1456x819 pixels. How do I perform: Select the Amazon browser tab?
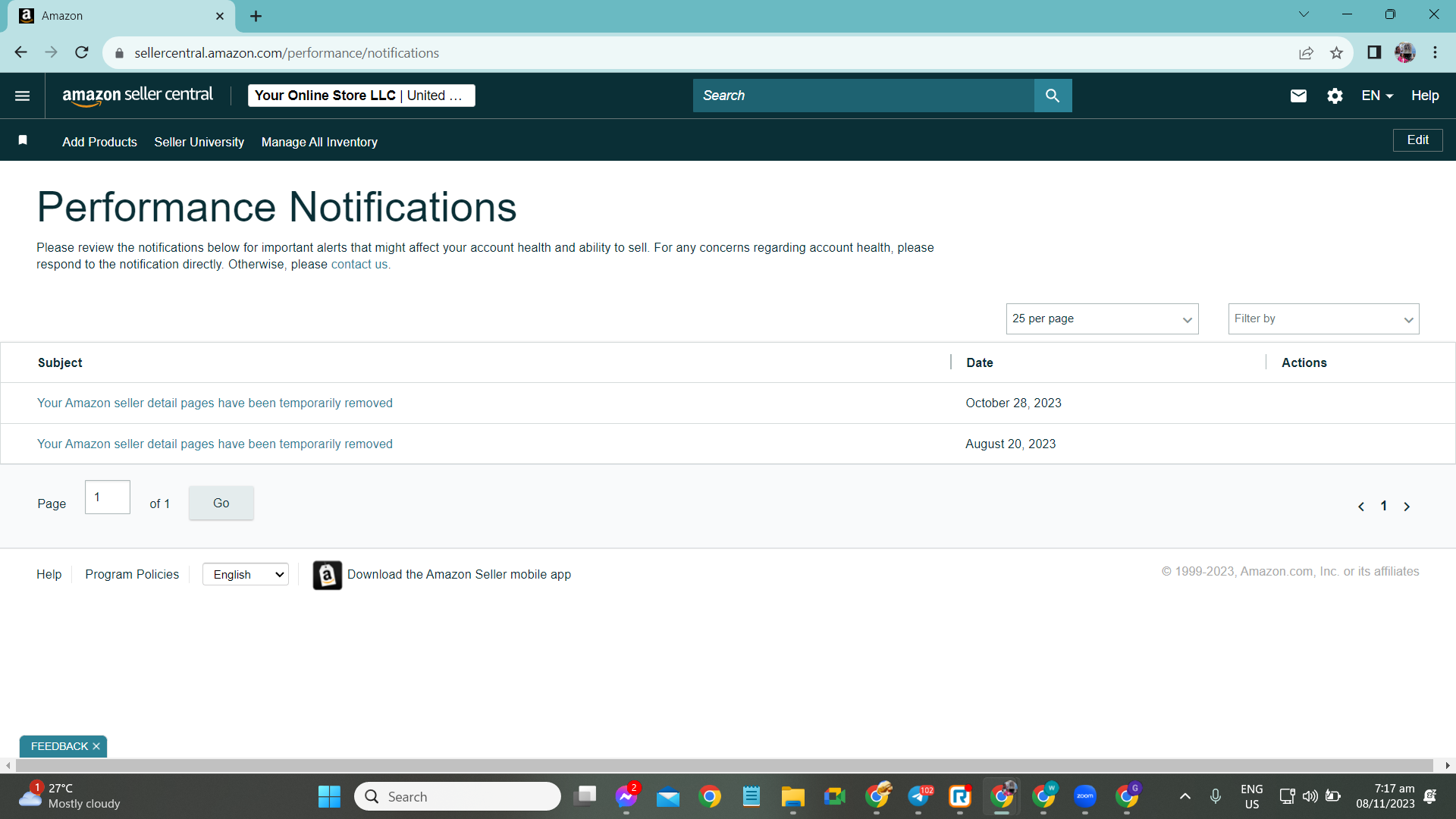pyautogui.click(x=121, y=16)
